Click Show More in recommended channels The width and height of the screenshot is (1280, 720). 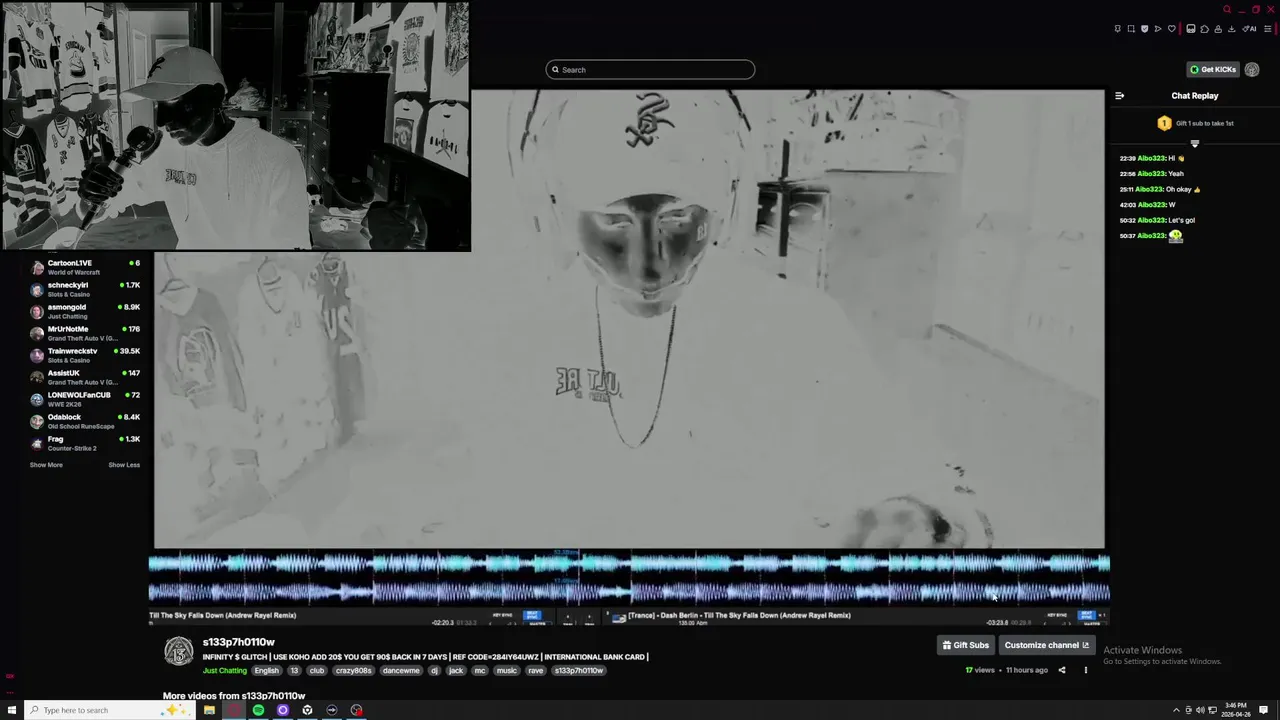[46, 465]
